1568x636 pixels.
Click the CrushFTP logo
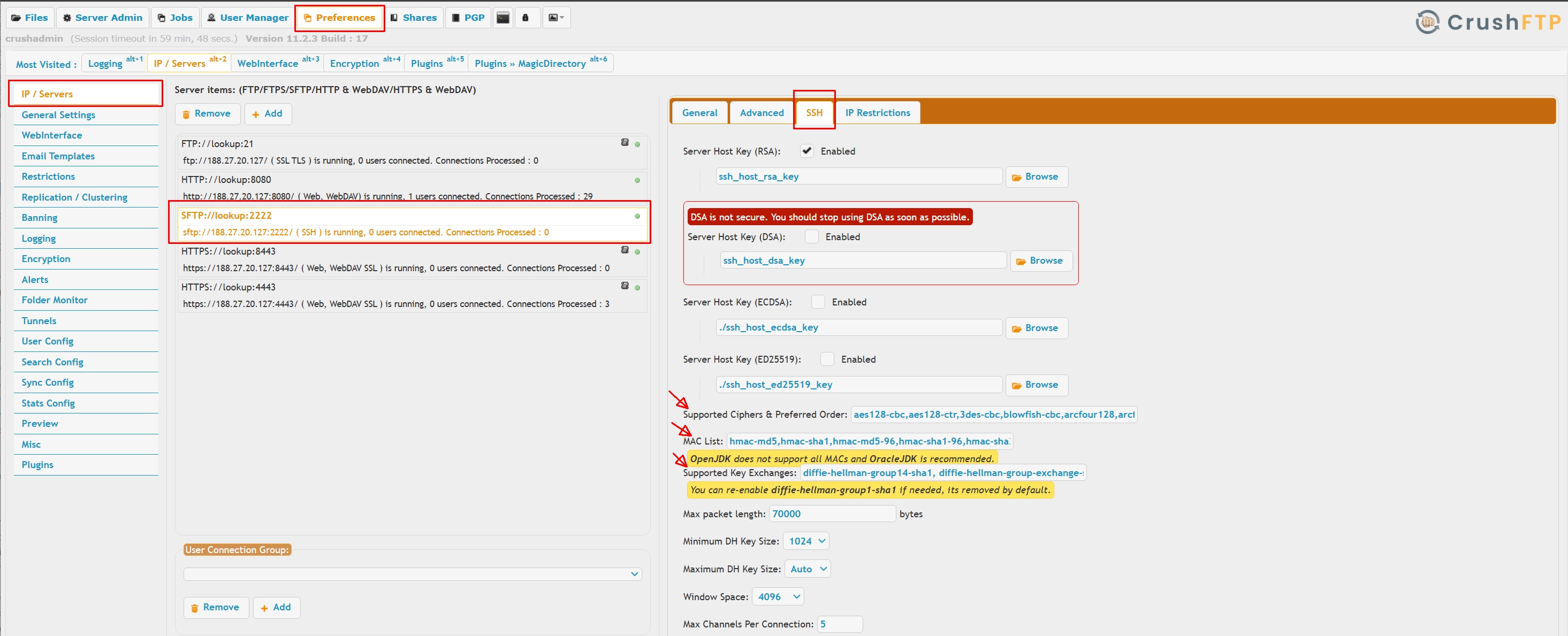point(1487,22)
